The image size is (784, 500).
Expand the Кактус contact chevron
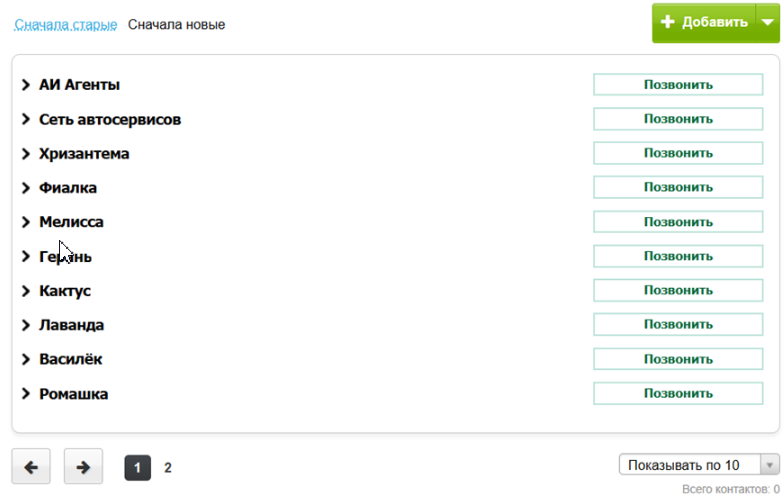[x=26, y=291]
